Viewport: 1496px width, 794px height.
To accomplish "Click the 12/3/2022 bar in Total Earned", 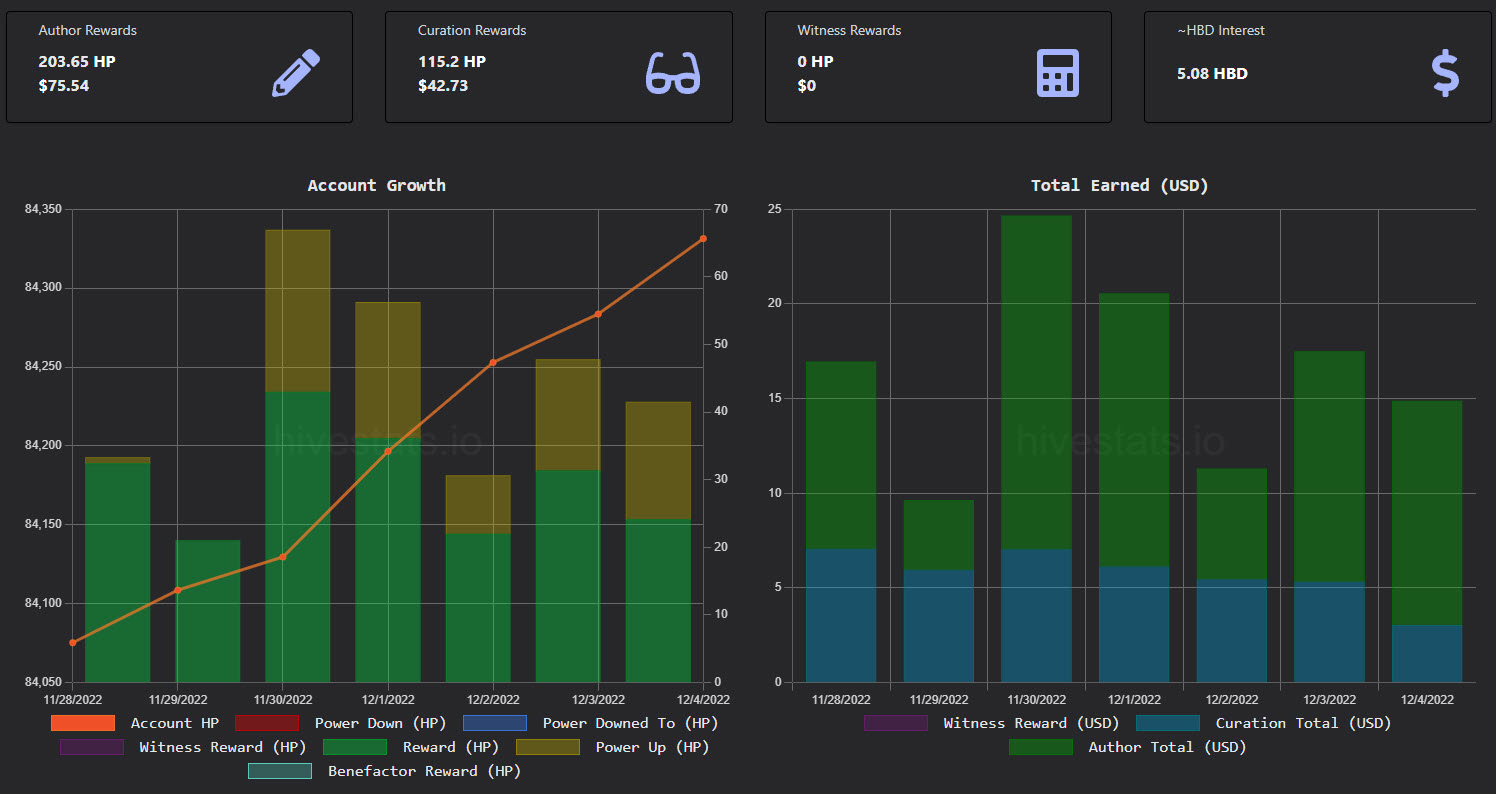I will click(x=1329, y=517).
